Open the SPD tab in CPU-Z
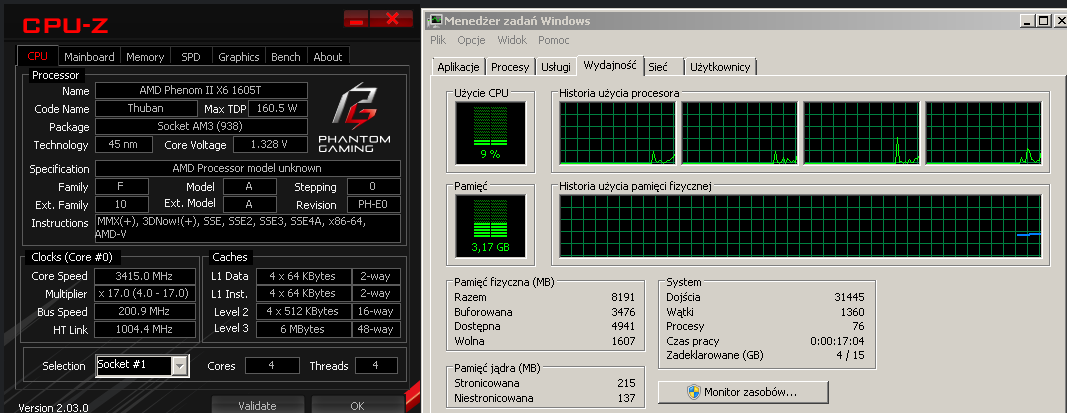 [191, 56]
